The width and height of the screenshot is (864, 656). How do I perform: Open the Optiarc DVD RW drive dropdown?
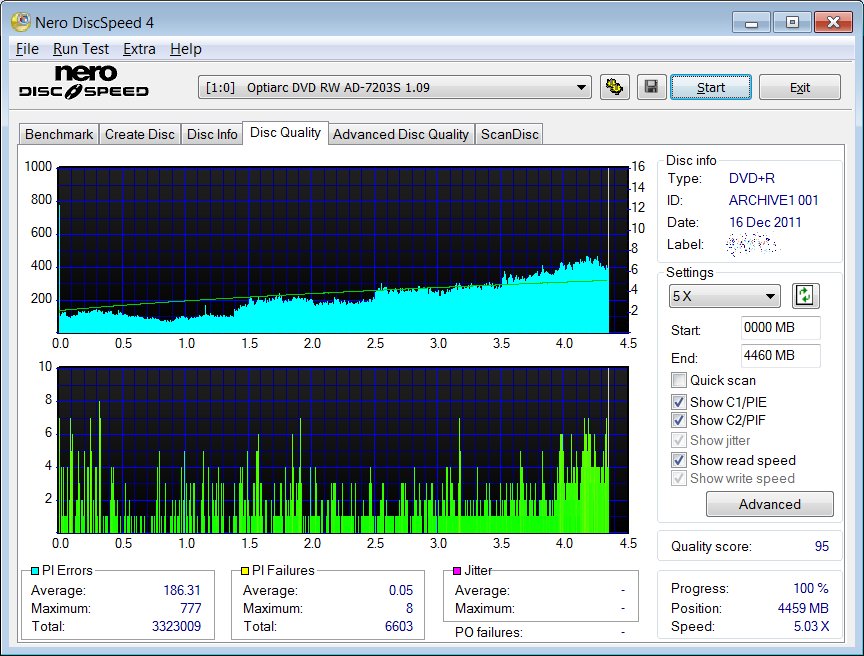(x=395, y=88)
